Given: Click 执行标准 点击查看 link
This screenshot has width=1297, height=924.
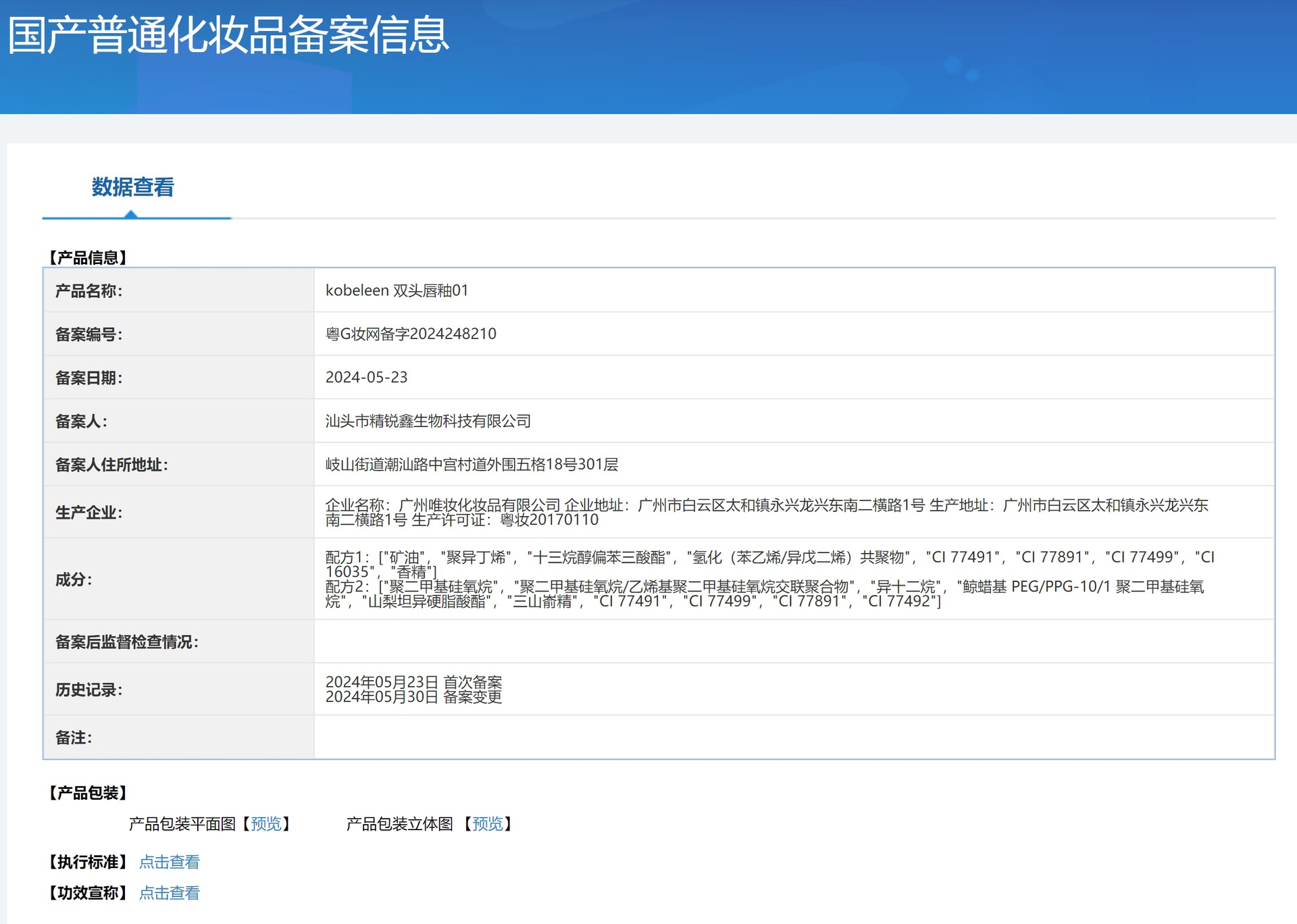Looking at the screenshot, I should pos(169,862).
